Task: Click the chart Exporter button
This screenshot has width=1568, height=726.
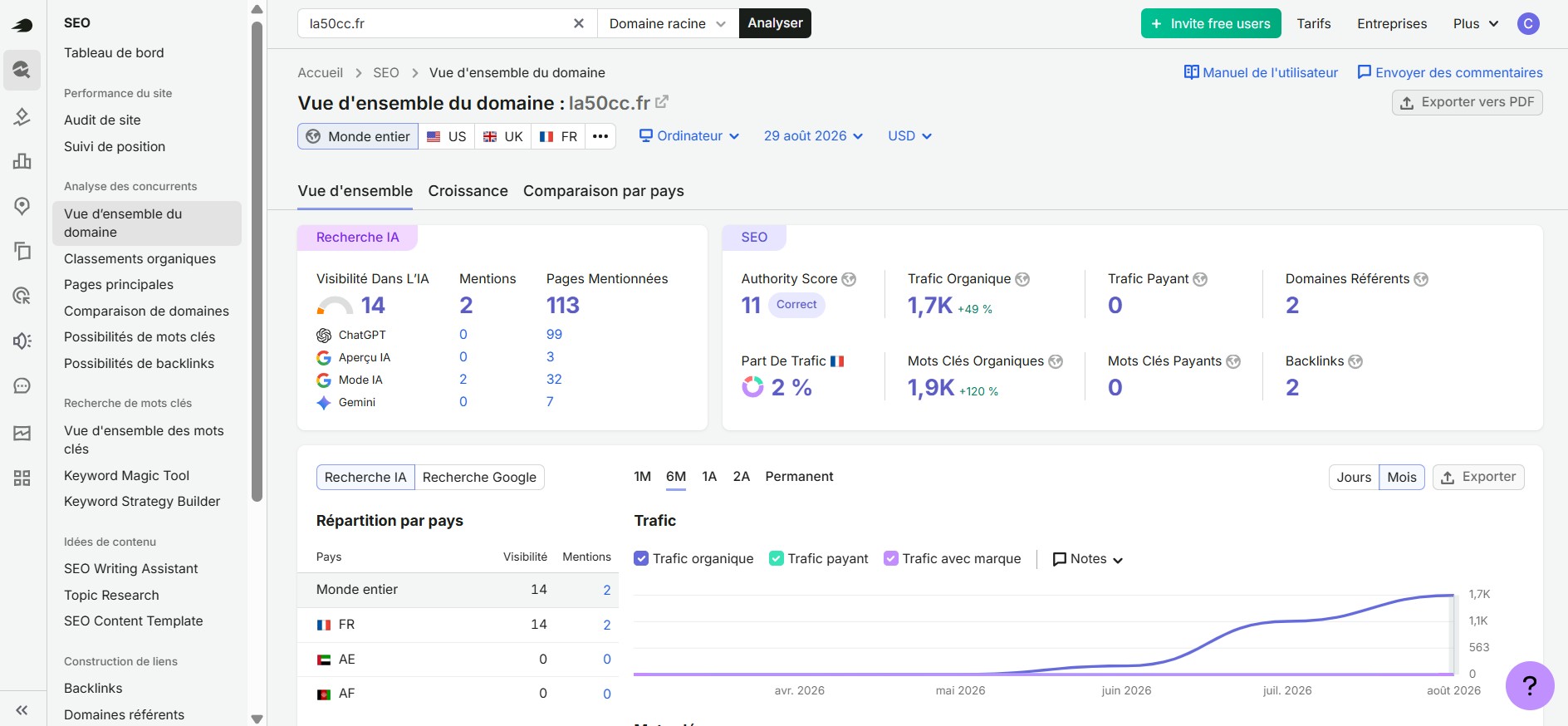Action: (x=1478, y=477)
